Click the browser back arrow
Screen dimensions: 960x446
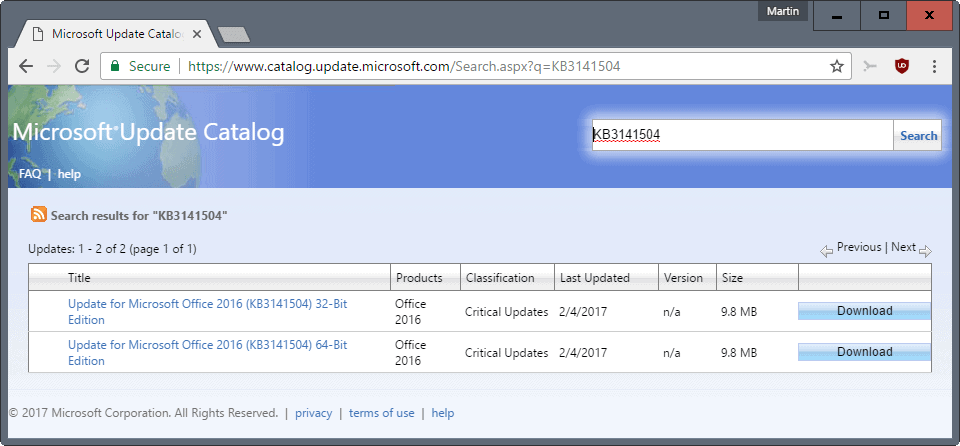coord(26,66)
